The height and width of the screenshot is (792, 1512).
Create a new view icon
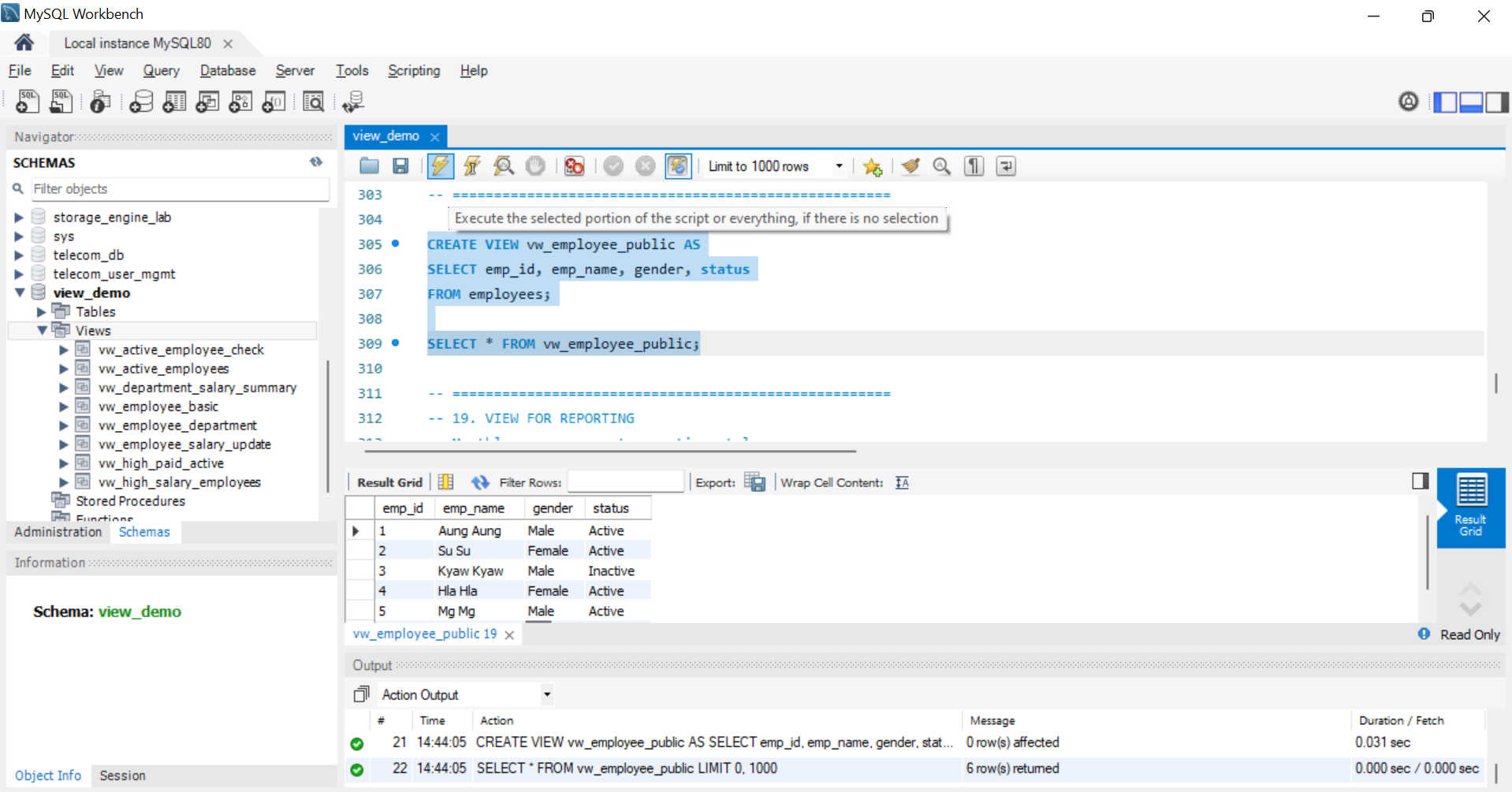click(x=207, y=102)
